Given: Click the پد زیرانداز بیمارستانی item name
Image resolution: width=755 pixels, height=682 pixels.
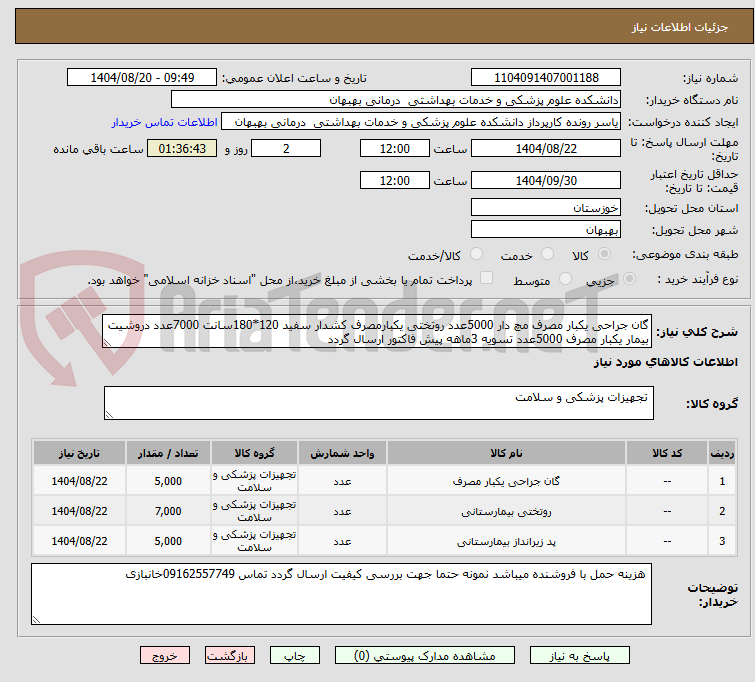Looking at the screenshot, I should [x=506, y=542].
